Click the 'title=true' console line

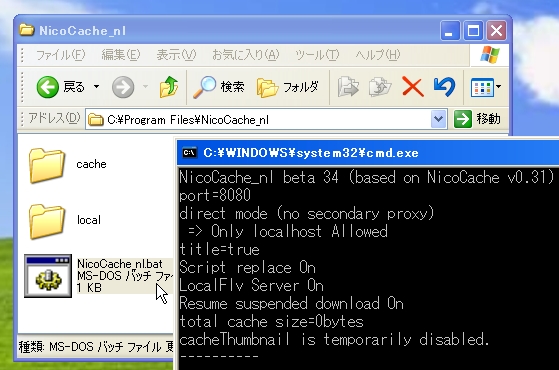[219, 250]
